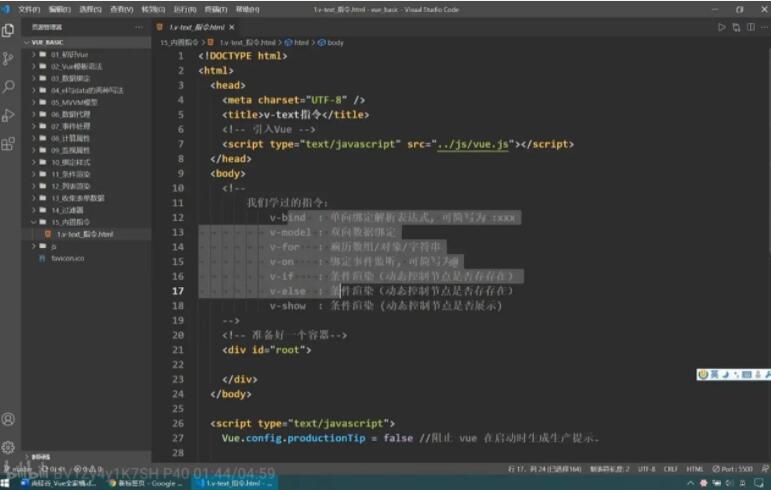Show hidden system tray icons chevron
The height and width of the screenshot is (490, 771).
coord(690,483)
